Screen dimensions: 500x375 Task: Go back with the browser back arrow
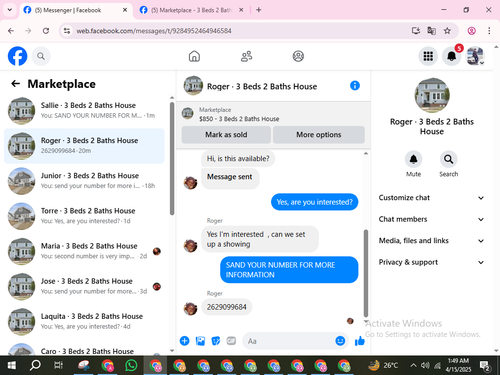(11, 31)
